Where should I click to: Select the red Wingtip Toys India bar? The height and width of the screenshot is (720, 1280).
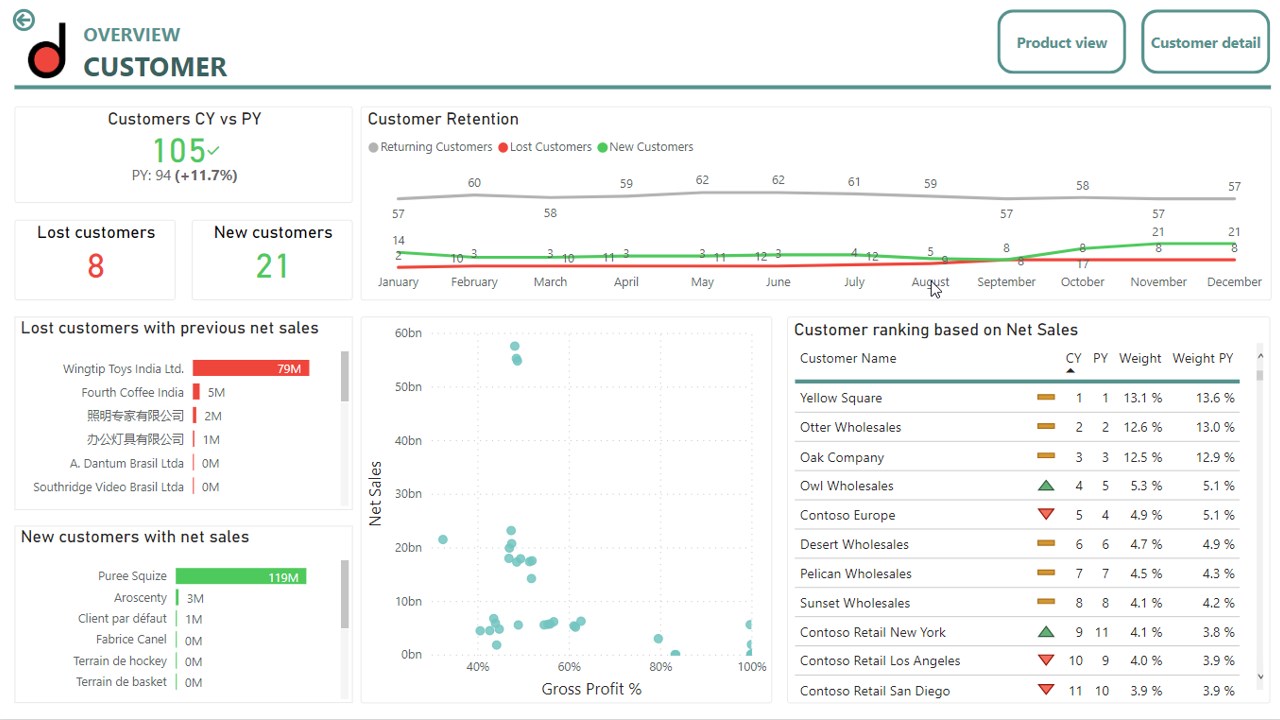pyautogui.click(x=250, y=369)
